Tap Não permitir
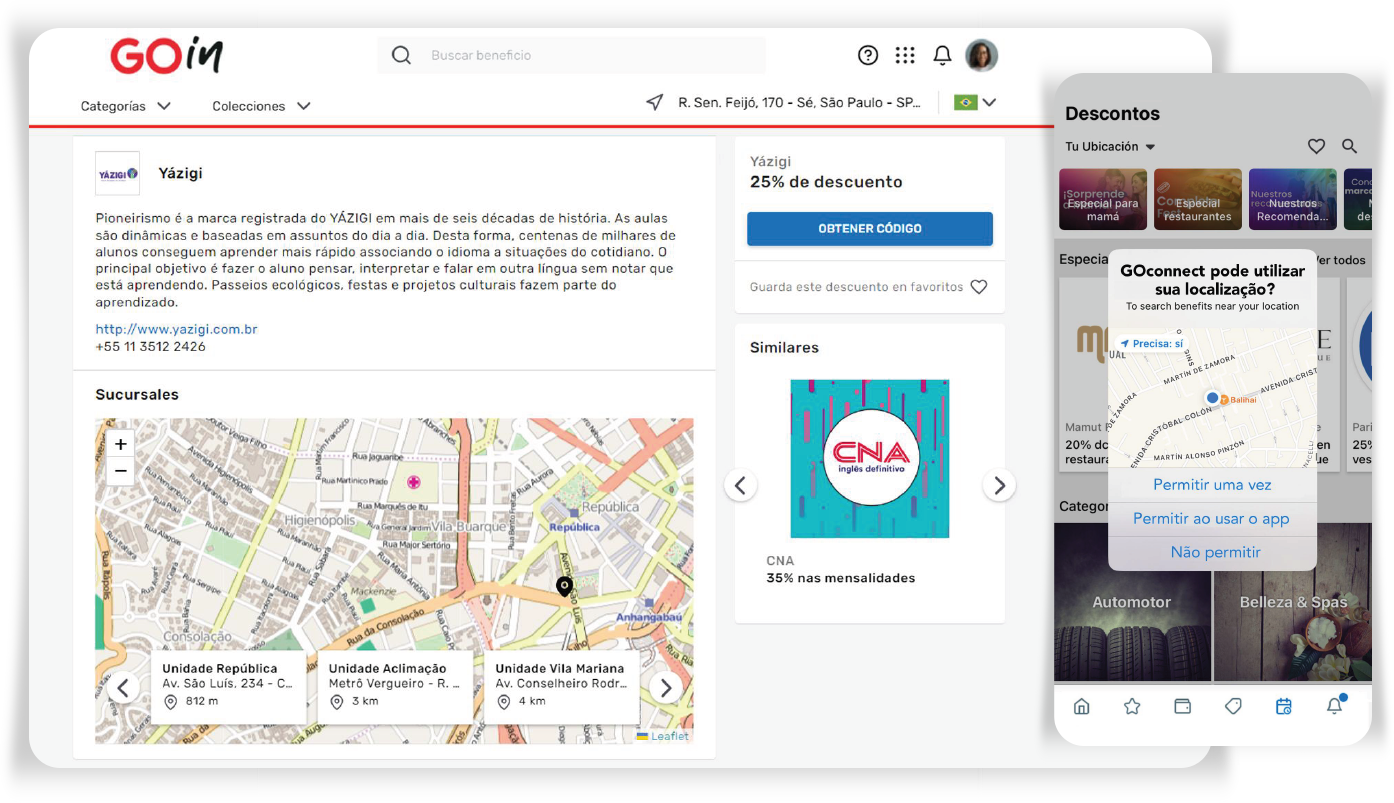This screenshot has height=803, width=1394. 1212,553
